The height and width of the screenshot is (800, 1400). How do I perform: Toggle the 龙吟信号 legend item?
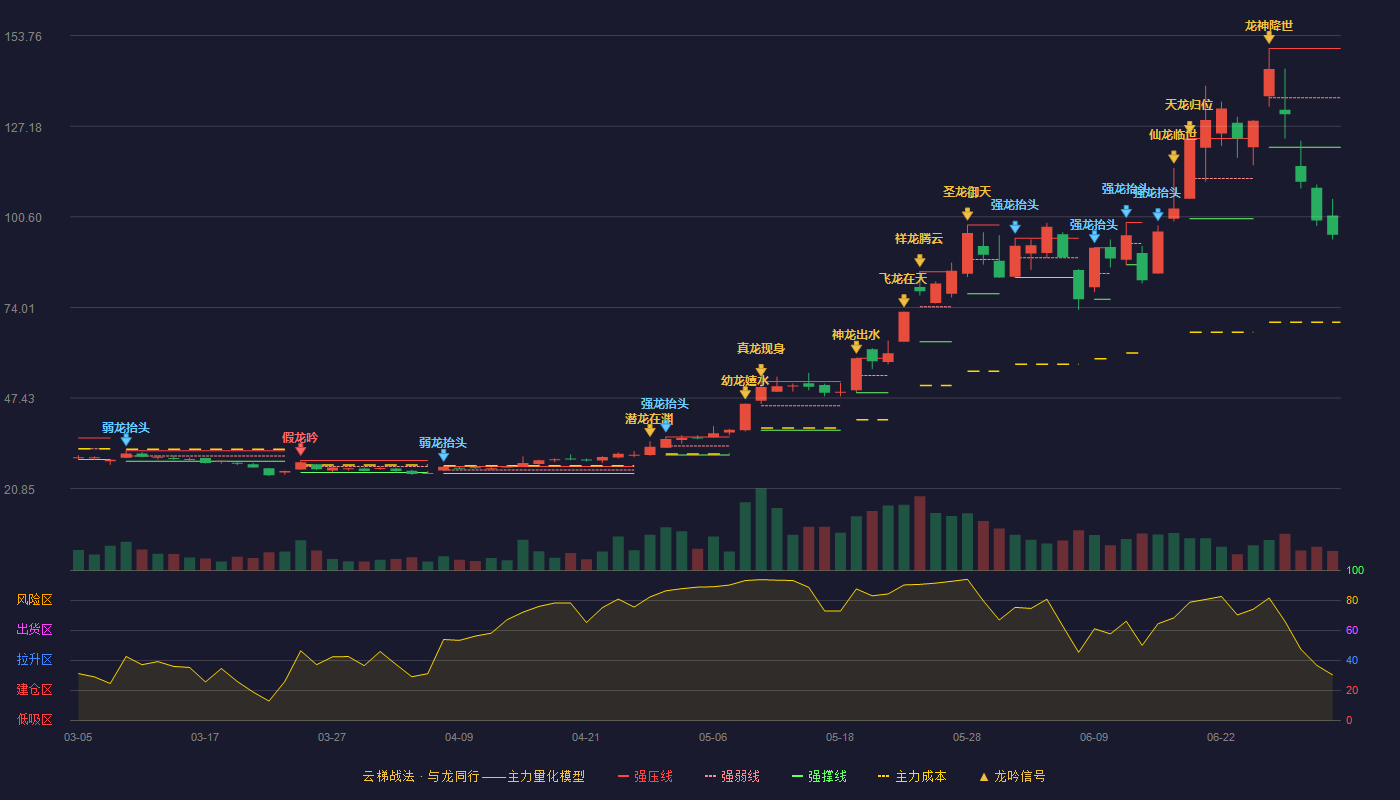[1012, 776]
